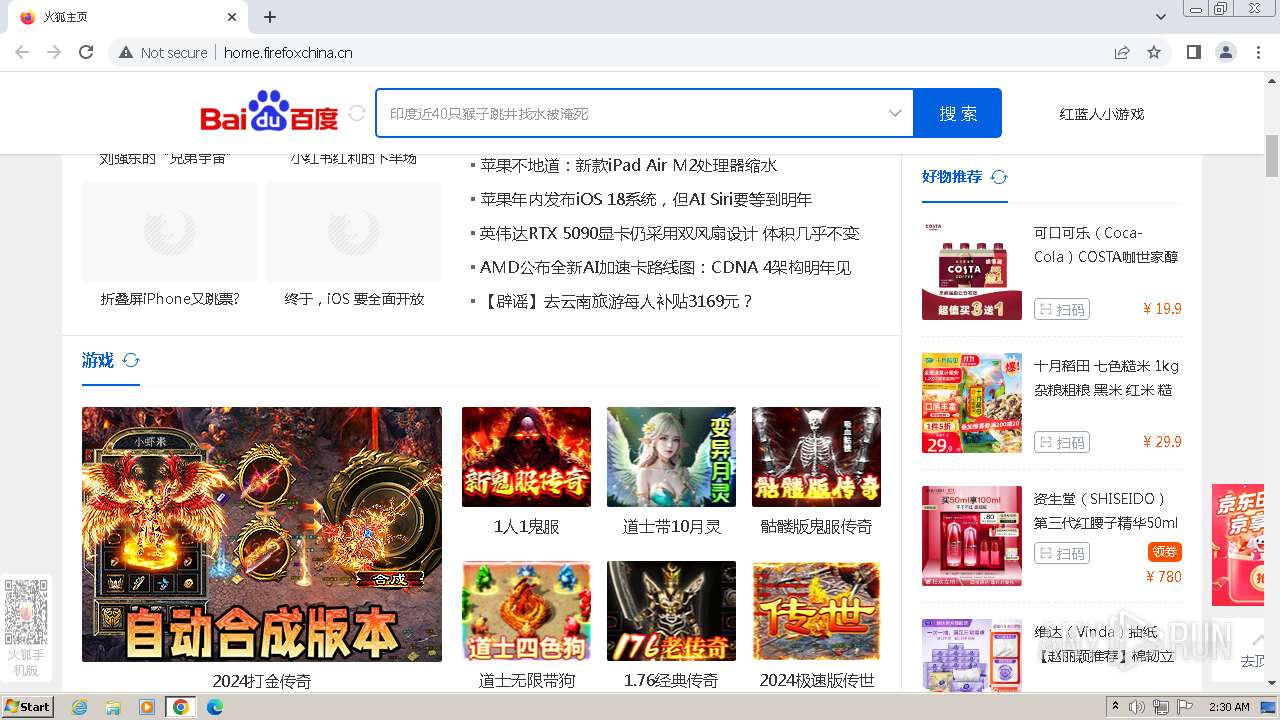This screenshot has width=1280, height=720.
Task: Select the 游戏 tab heading
Action: [98, 360]
